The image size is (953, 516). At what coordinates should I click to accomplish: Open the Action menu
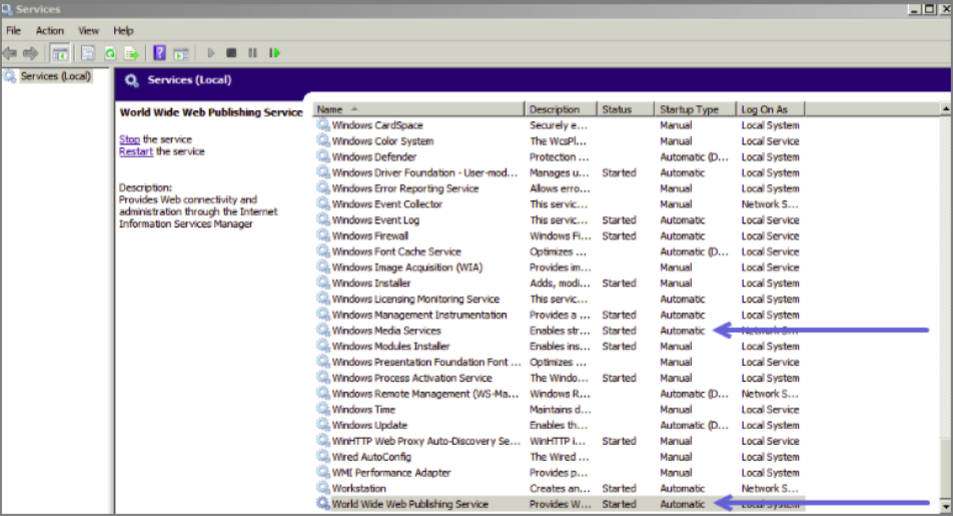point(49,30)
